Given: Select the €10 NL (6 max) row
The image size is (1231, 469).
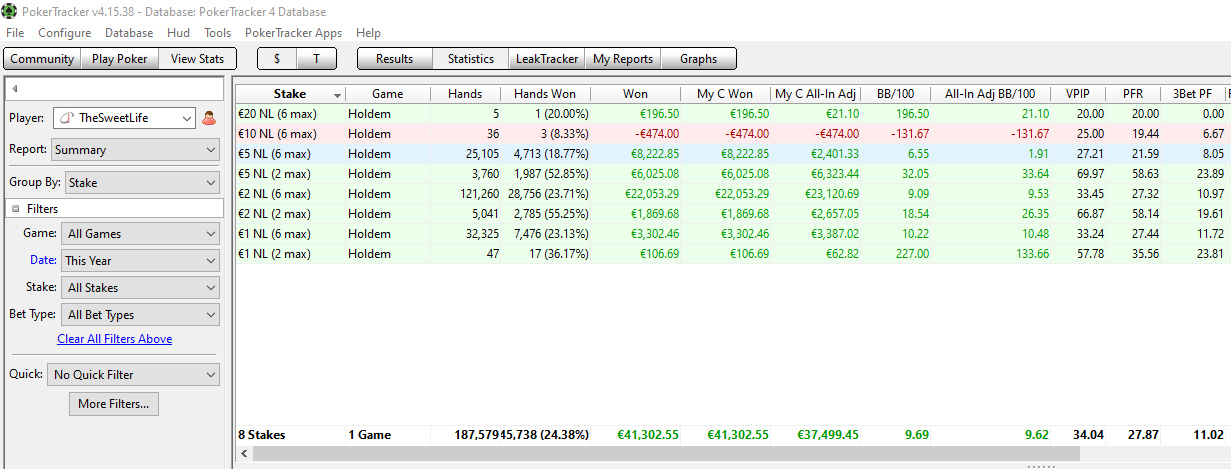Looking at the screenshot, I should coord(732,134).
